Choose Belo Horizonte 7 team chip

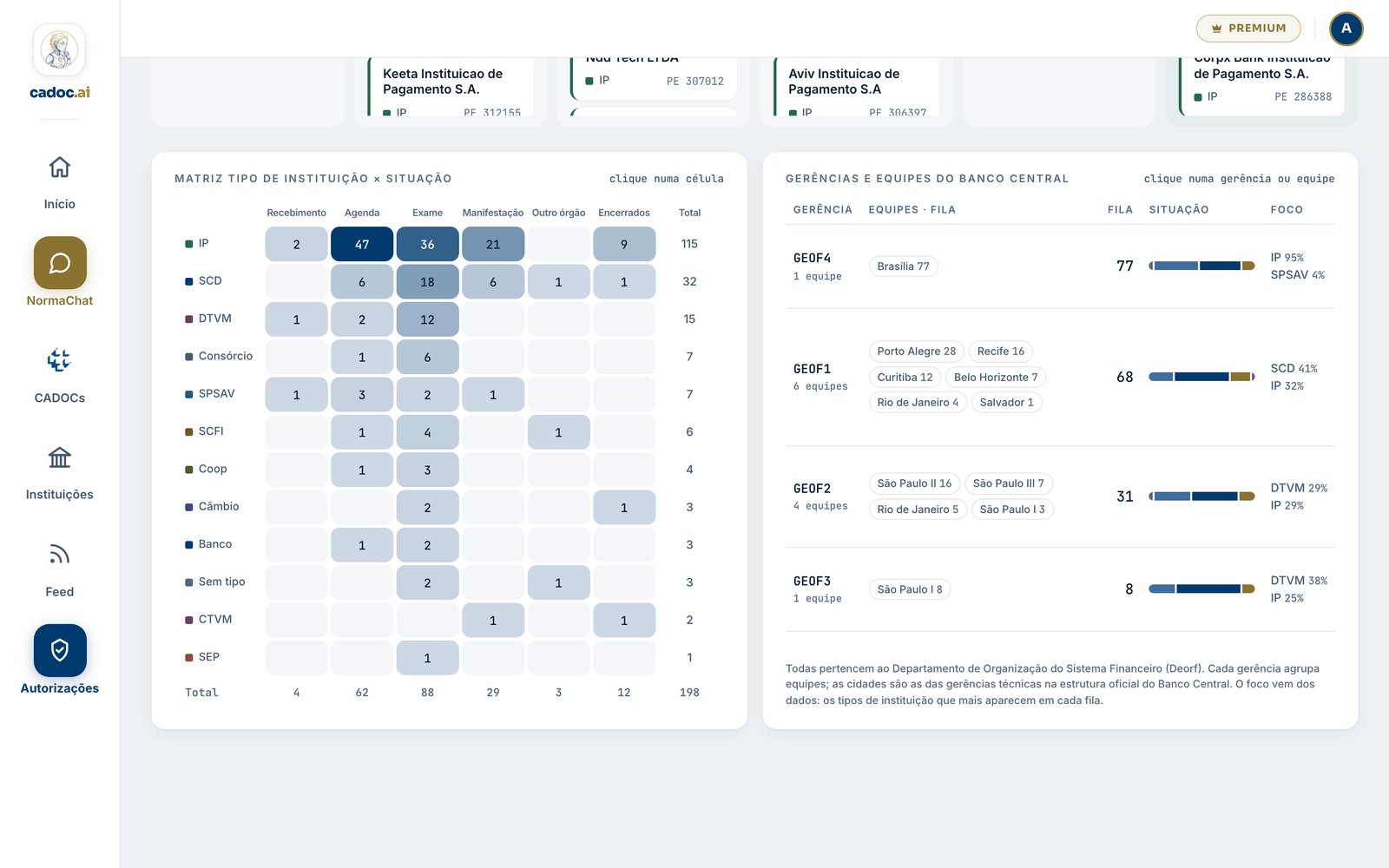(996, 378)
